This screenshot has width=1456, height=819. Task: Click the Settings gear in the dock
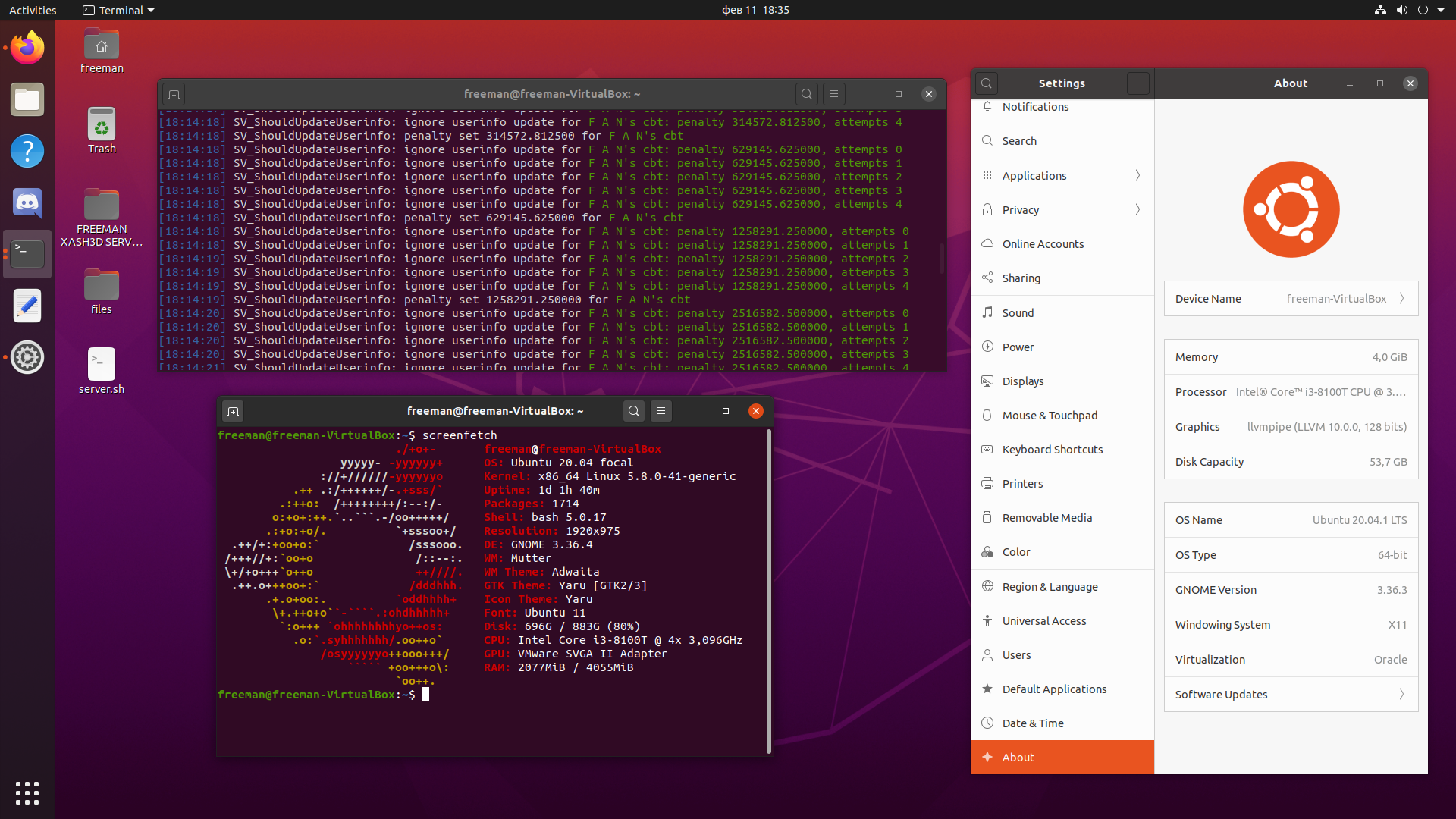click(27, 357)
